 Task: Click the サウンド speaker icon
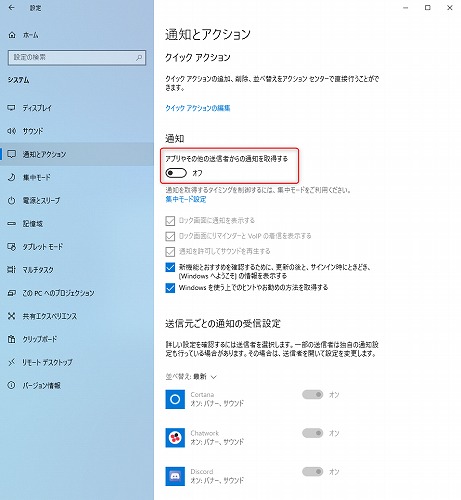[x=11, y=131]
